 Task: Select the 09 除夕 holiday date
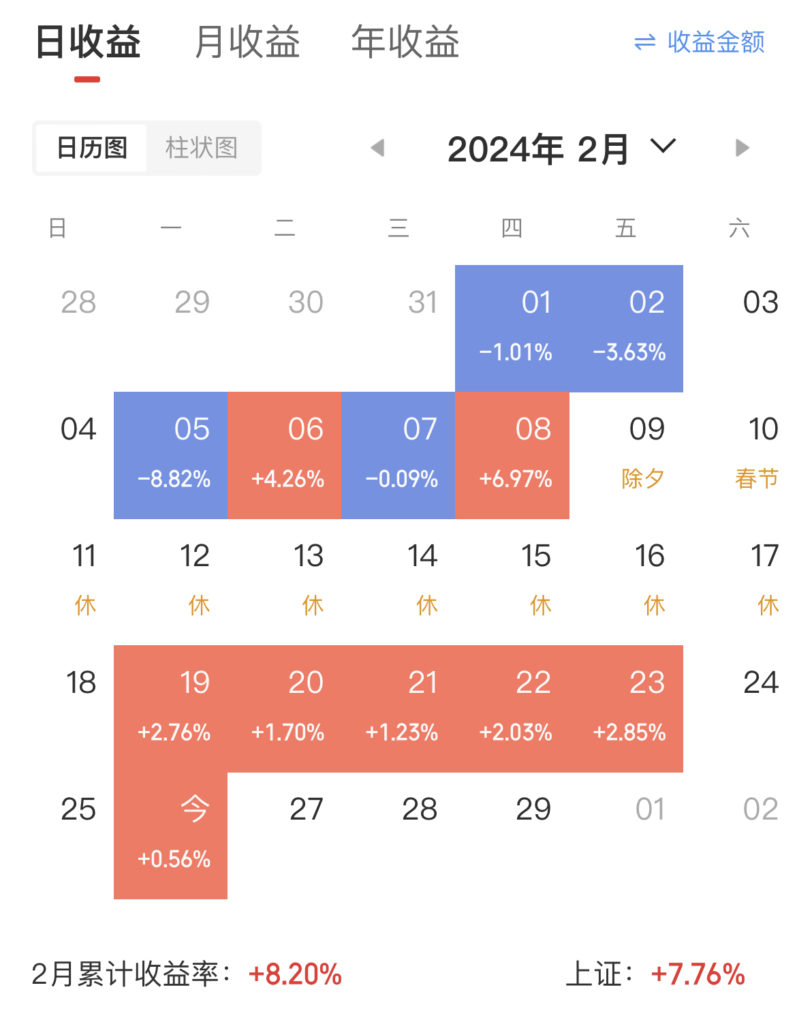point(626,455)
